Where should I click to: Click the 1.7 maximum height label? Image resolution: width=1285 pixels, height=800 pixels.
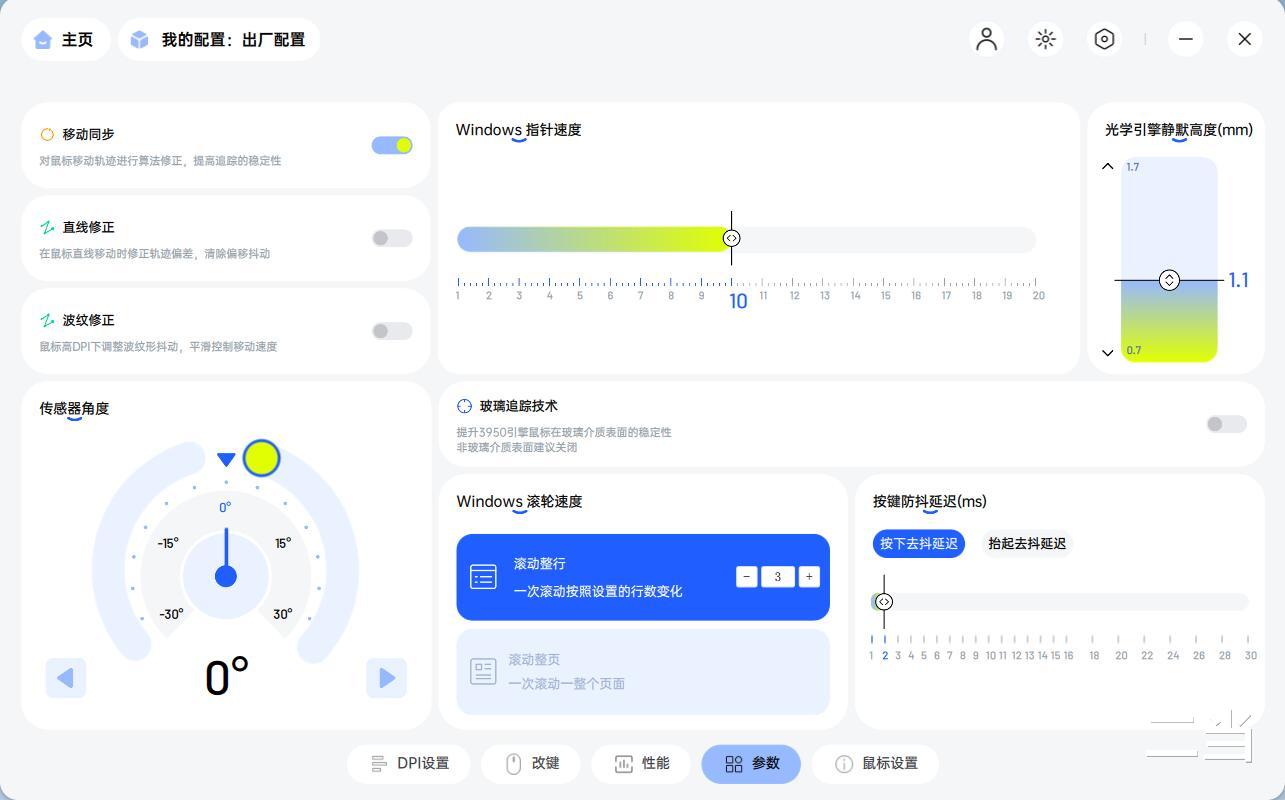[x=1132, y=167]
